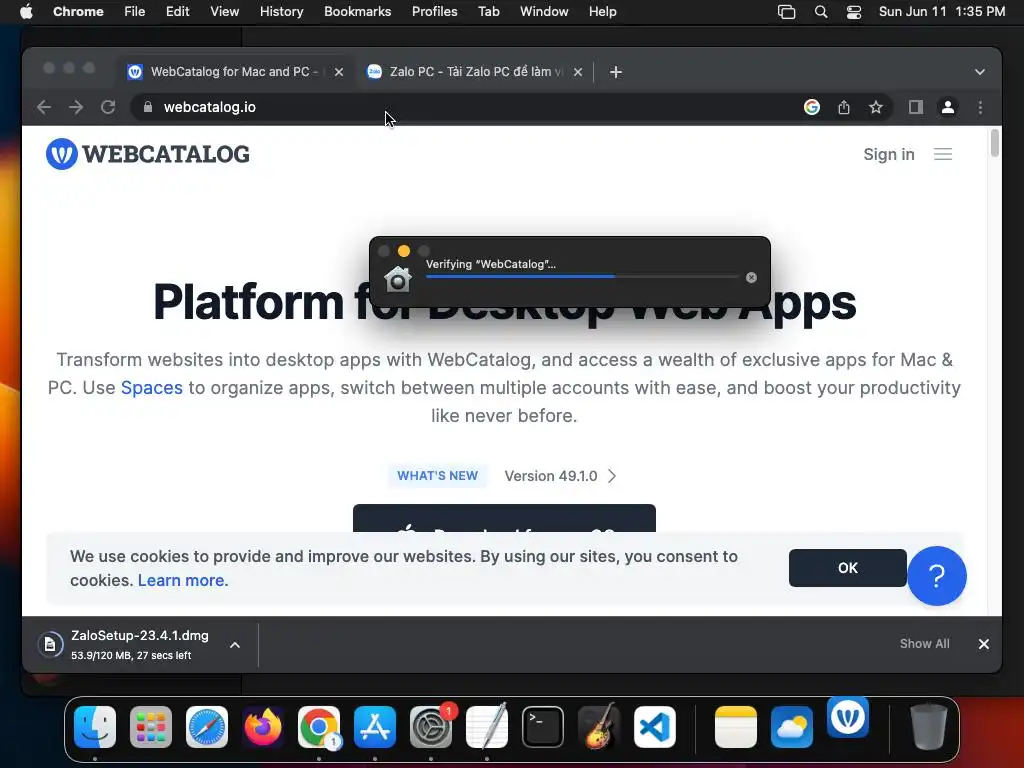
Task: Open the History menu
Action: (281, 12)
